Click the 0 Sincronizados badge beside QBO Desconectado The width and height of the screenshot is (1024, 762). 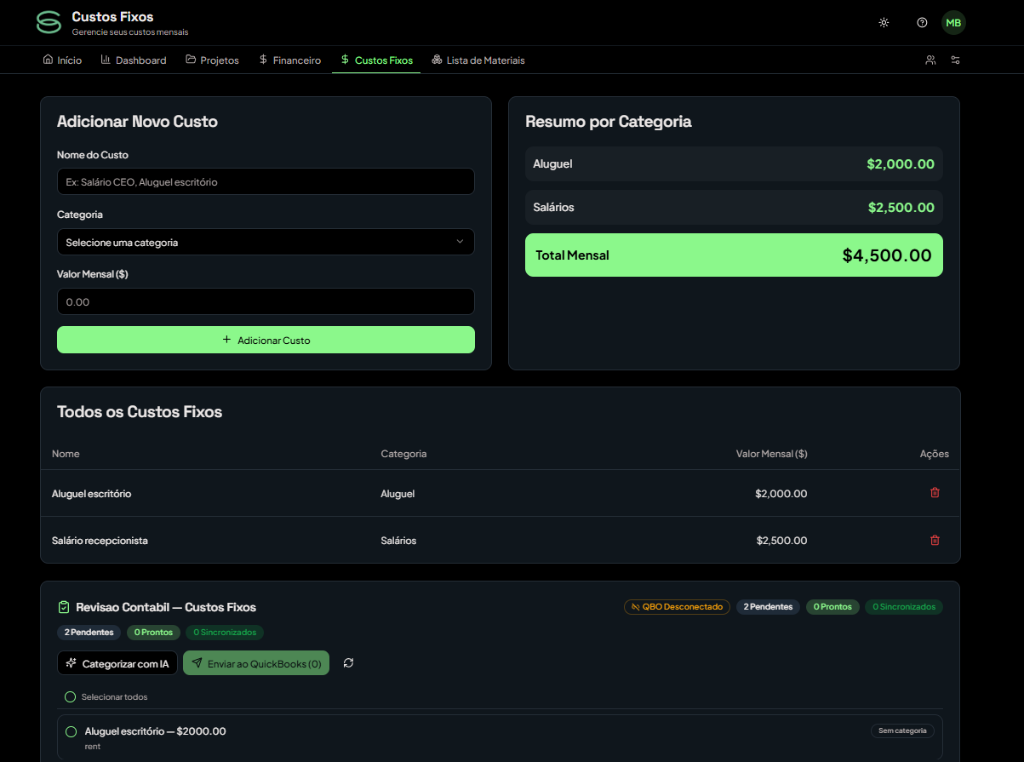(904, 607)
